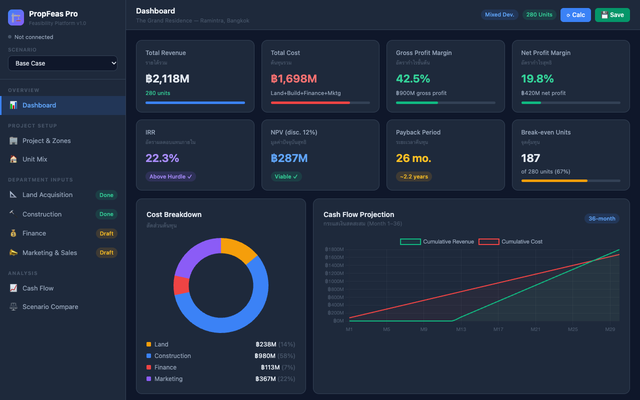Click the green Save button
This screenshot has height=400, width=640.
(612, 15)
